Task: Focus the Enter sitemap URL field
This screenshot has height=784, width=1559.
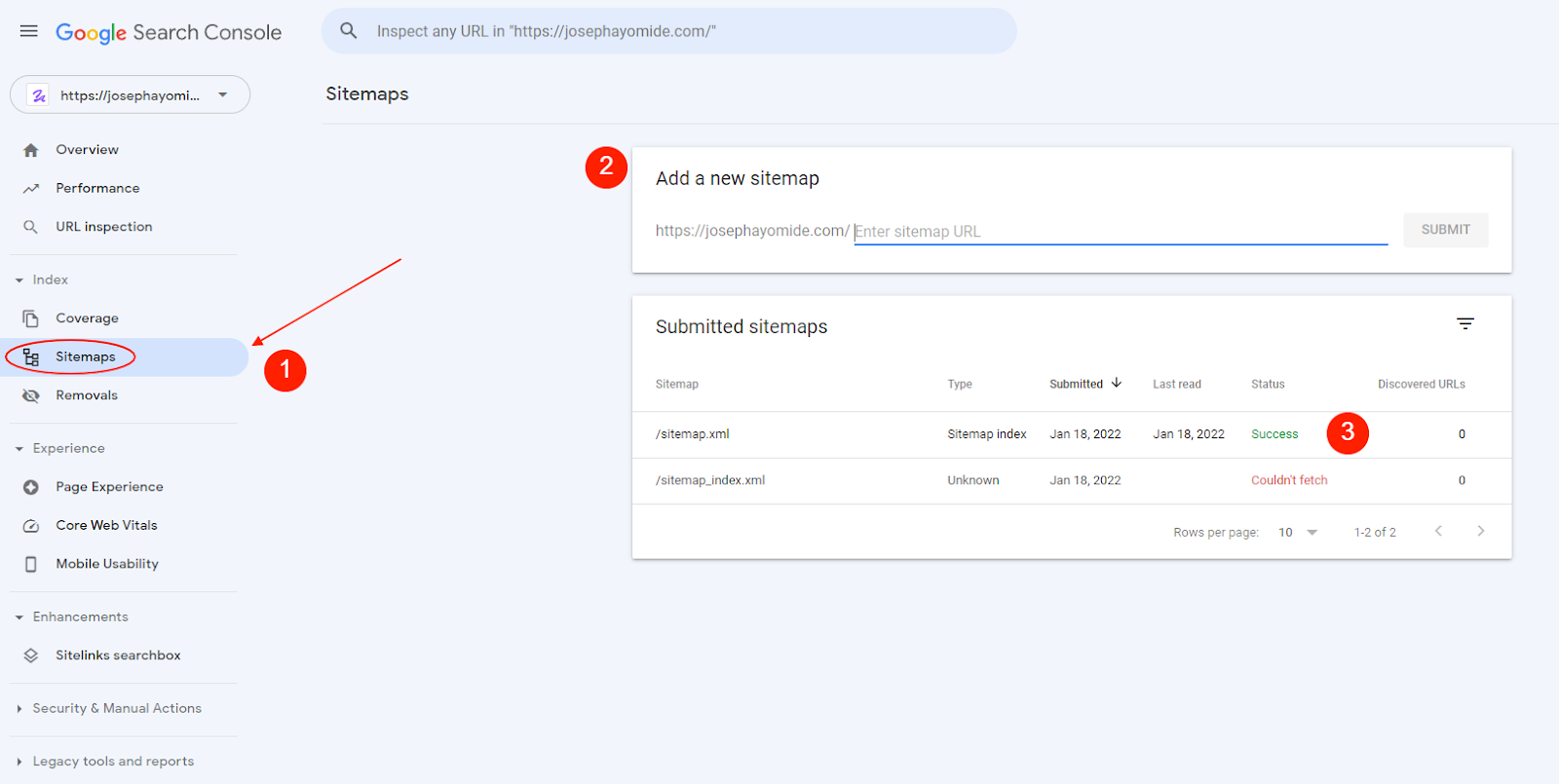Action: pos(1121,231)
